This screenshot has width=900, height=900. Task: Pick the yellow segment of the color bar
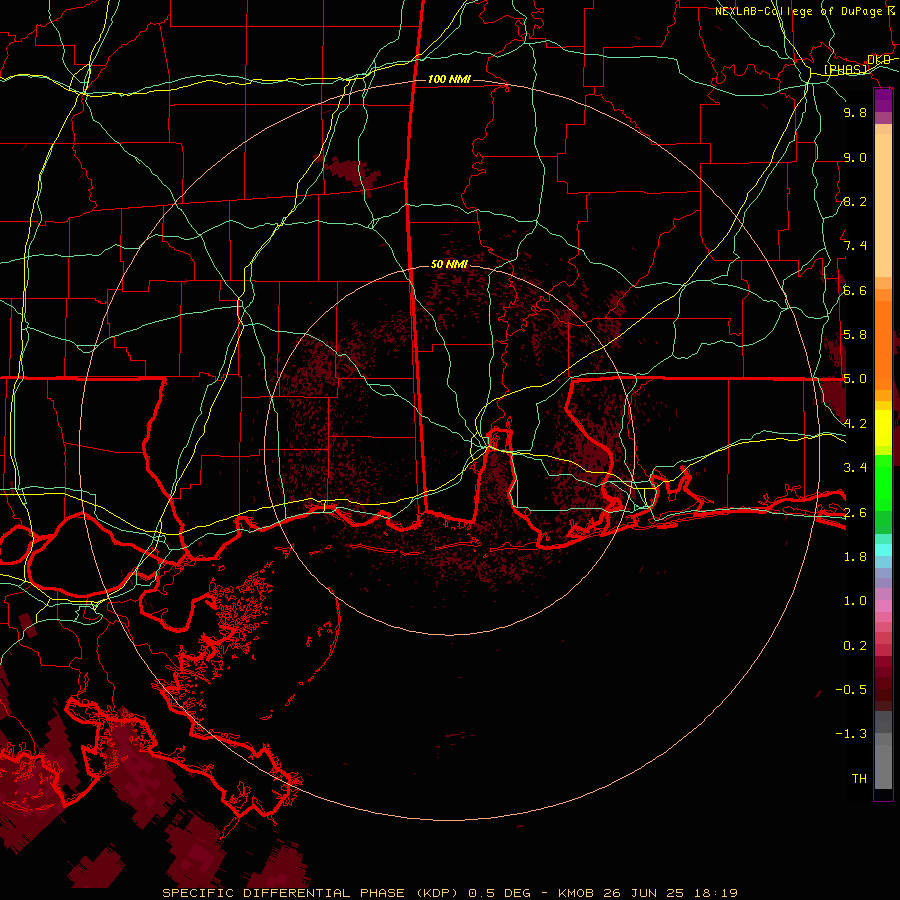(883, 428)
